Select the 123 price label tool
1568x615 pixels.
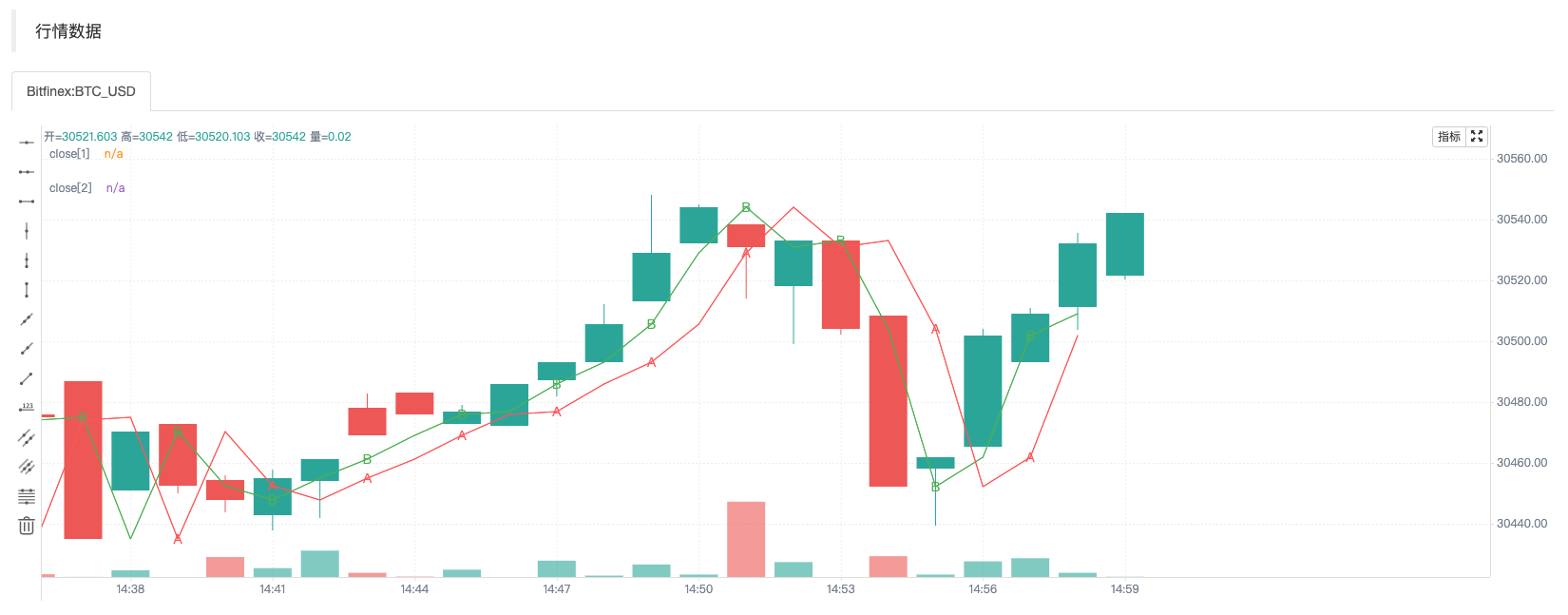click(27, 408)
